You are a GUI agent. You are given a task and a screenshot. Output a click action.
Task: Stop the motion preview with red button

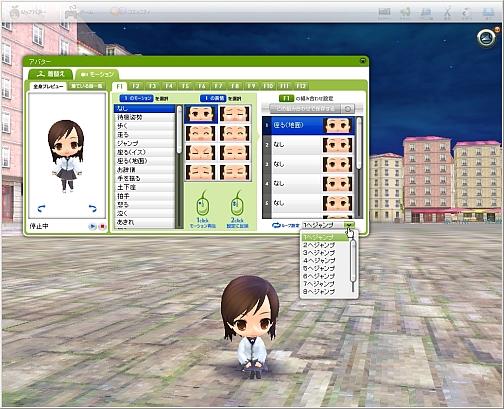click(x=102, y=226)
